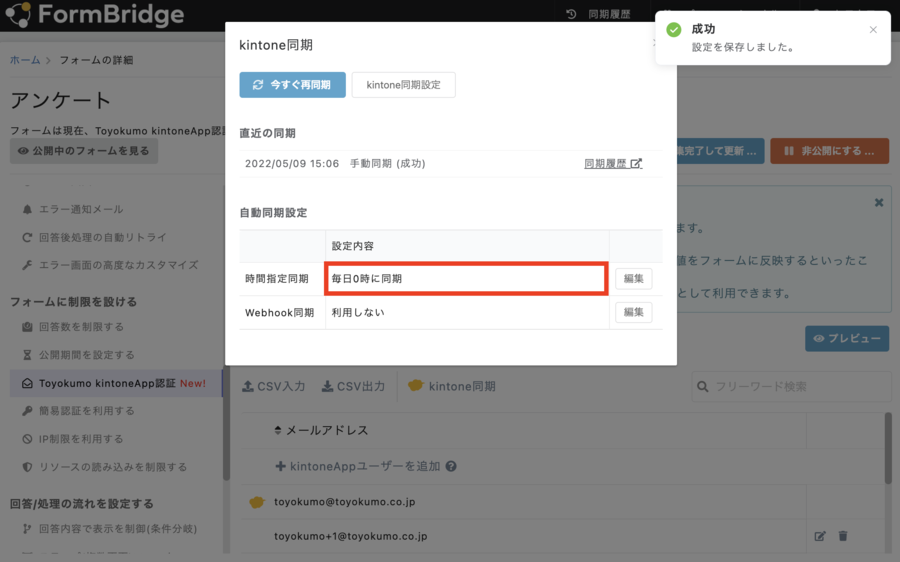This screenshot has height=562, width=900.
Task: Click 公開中のフォームを見る button
Action: (84, 151)
